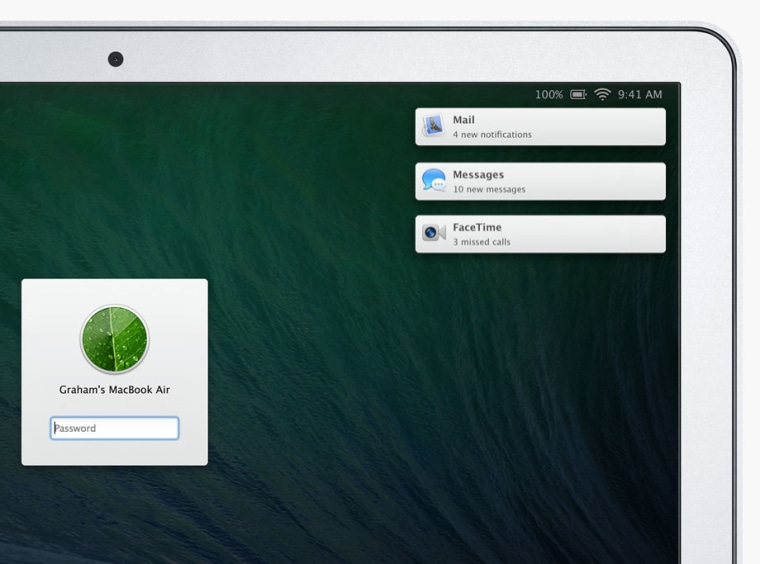Image resolution: width=760 pixels, height=564 pixels.
Task: Open the Mail notification title
Action: [x=463, y=120]
